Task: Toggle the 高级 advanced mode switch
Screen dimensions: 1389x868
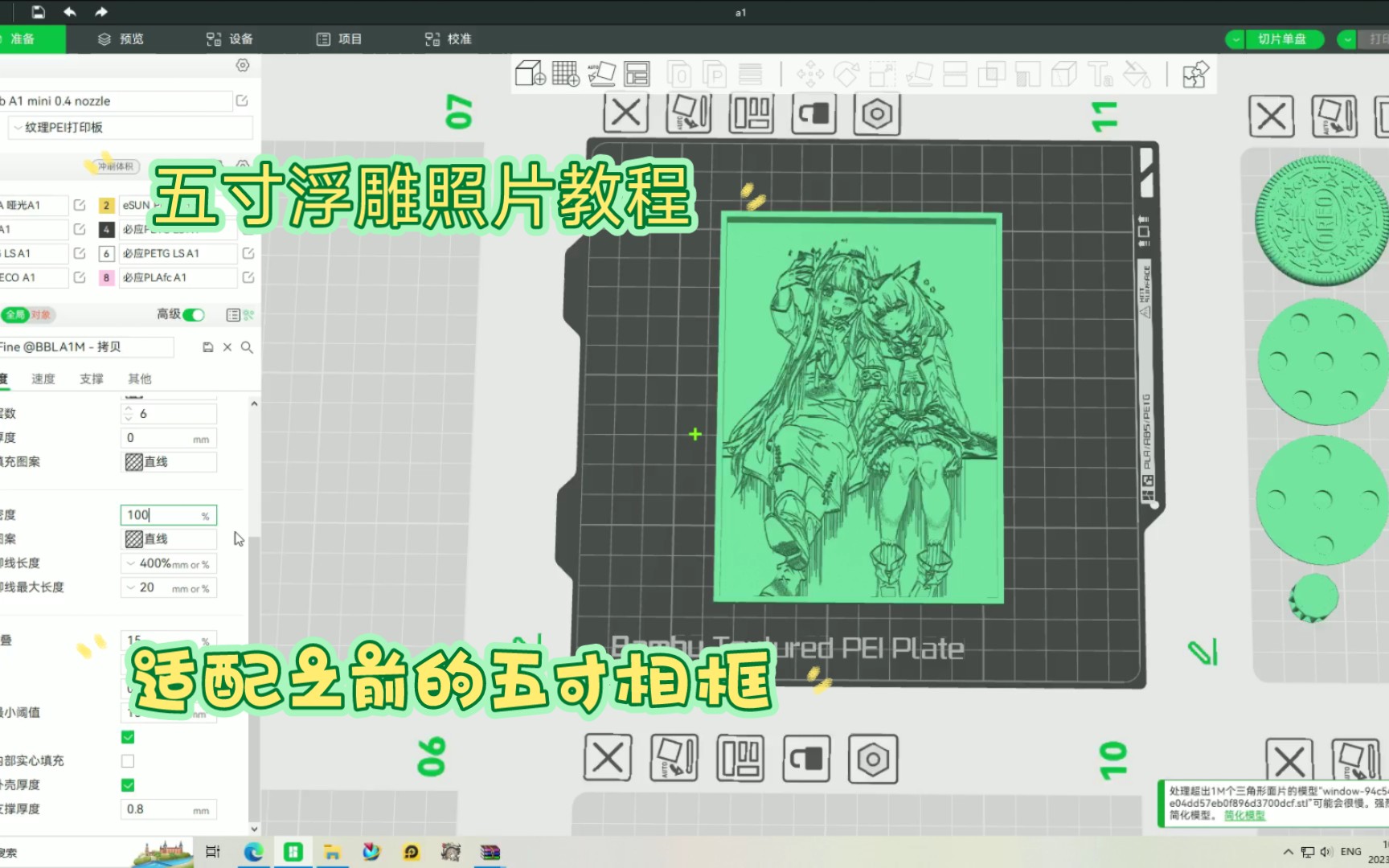Action: (194, 315)
